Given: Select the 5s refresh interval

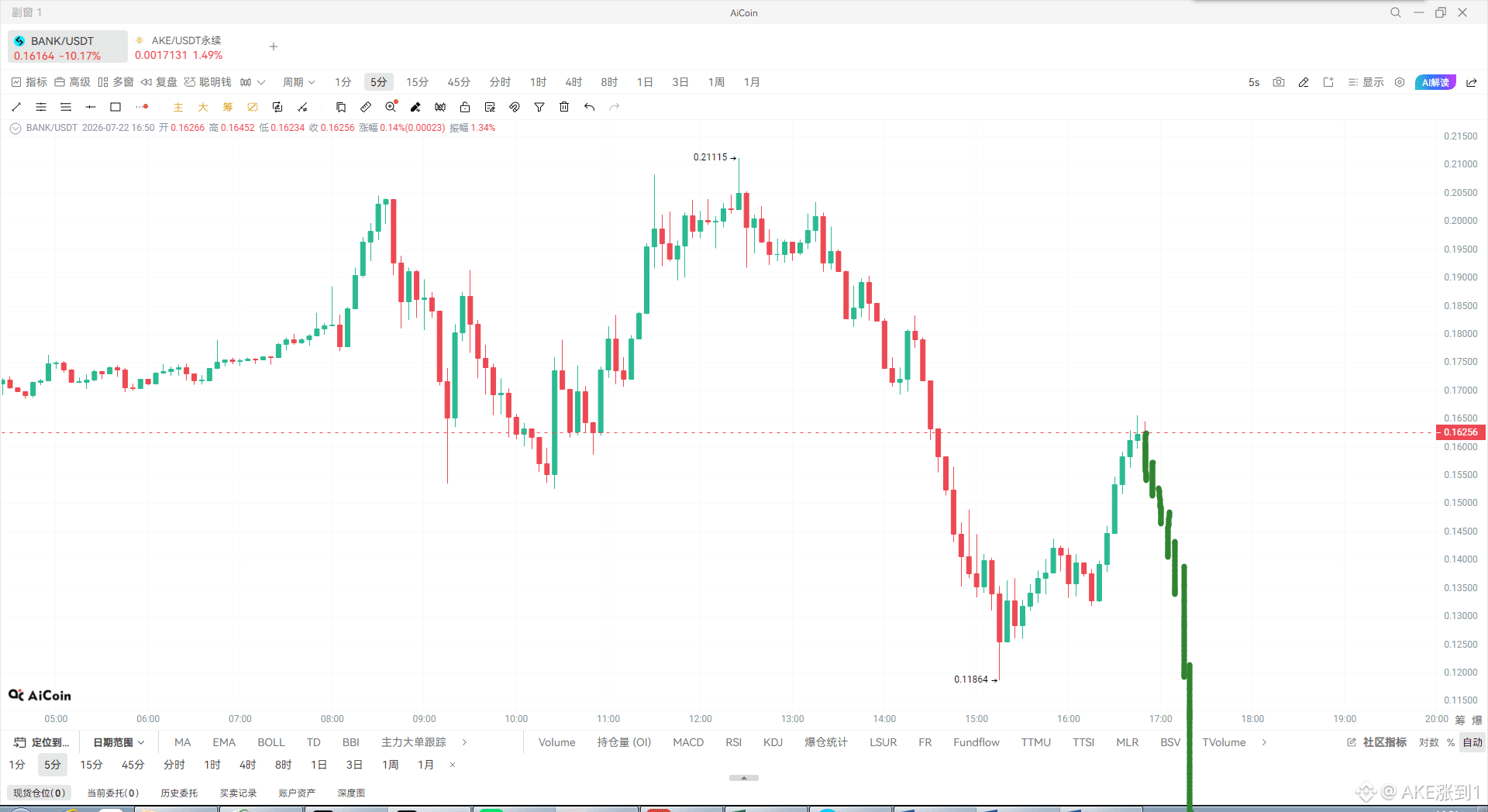Looking at the screenshot, I should click(1254, 82).
